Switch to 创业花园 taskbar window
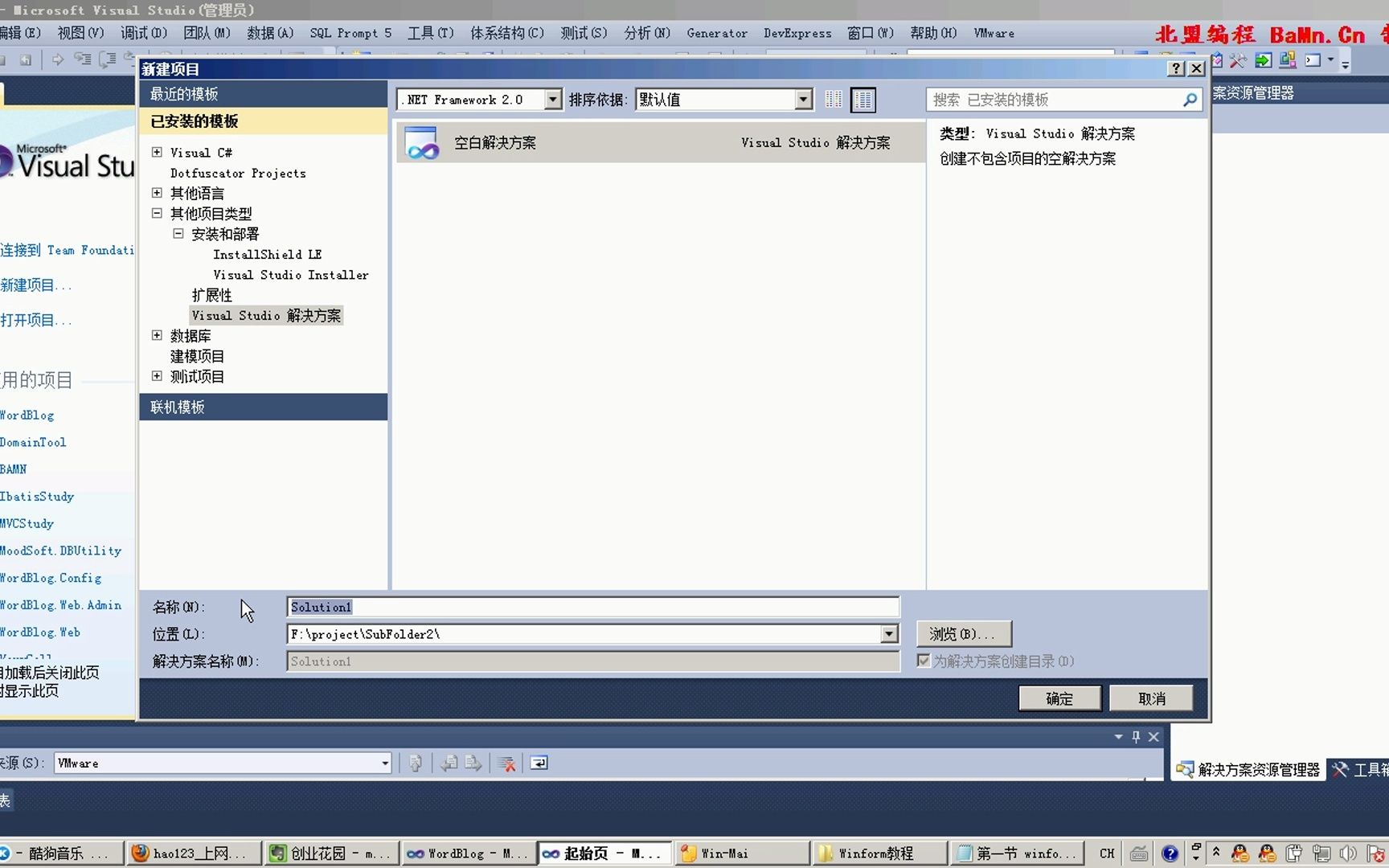Image resolution: width=1389 pixels, height=868 pixels. 332,854
